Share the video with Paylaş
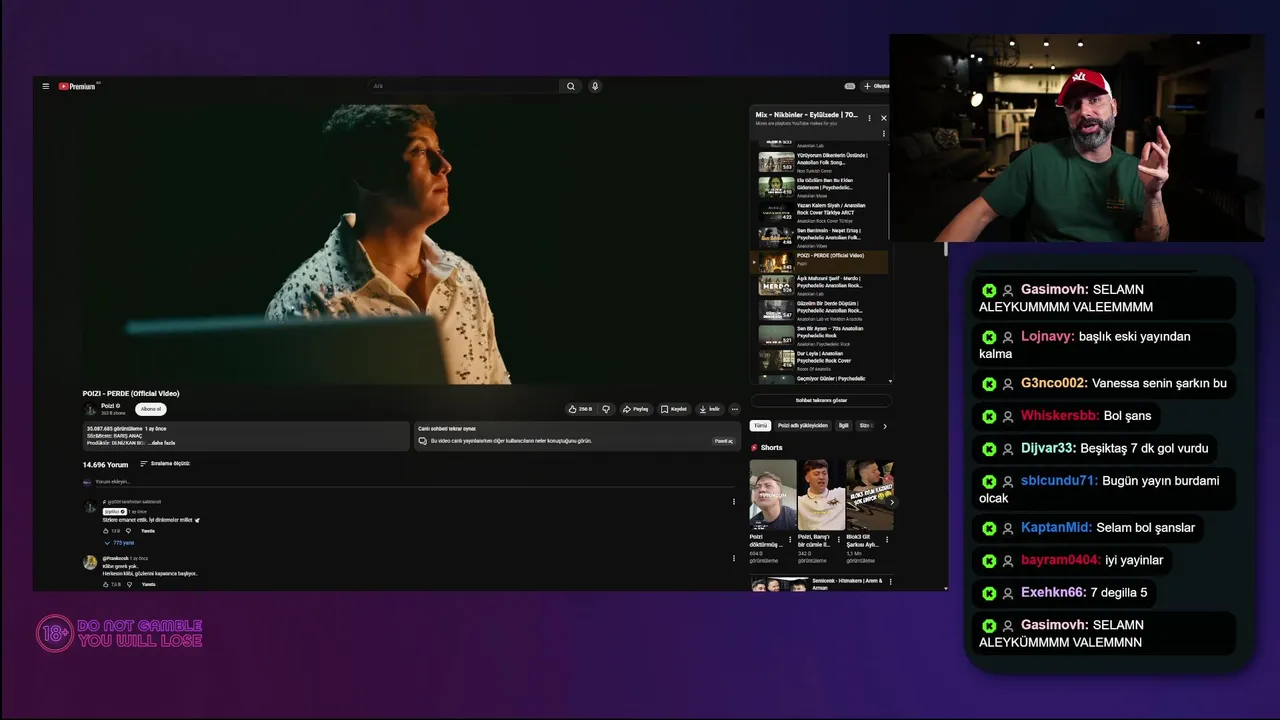Image resolution: width=1280 pixels, height=720 pixels. [635, 409]
